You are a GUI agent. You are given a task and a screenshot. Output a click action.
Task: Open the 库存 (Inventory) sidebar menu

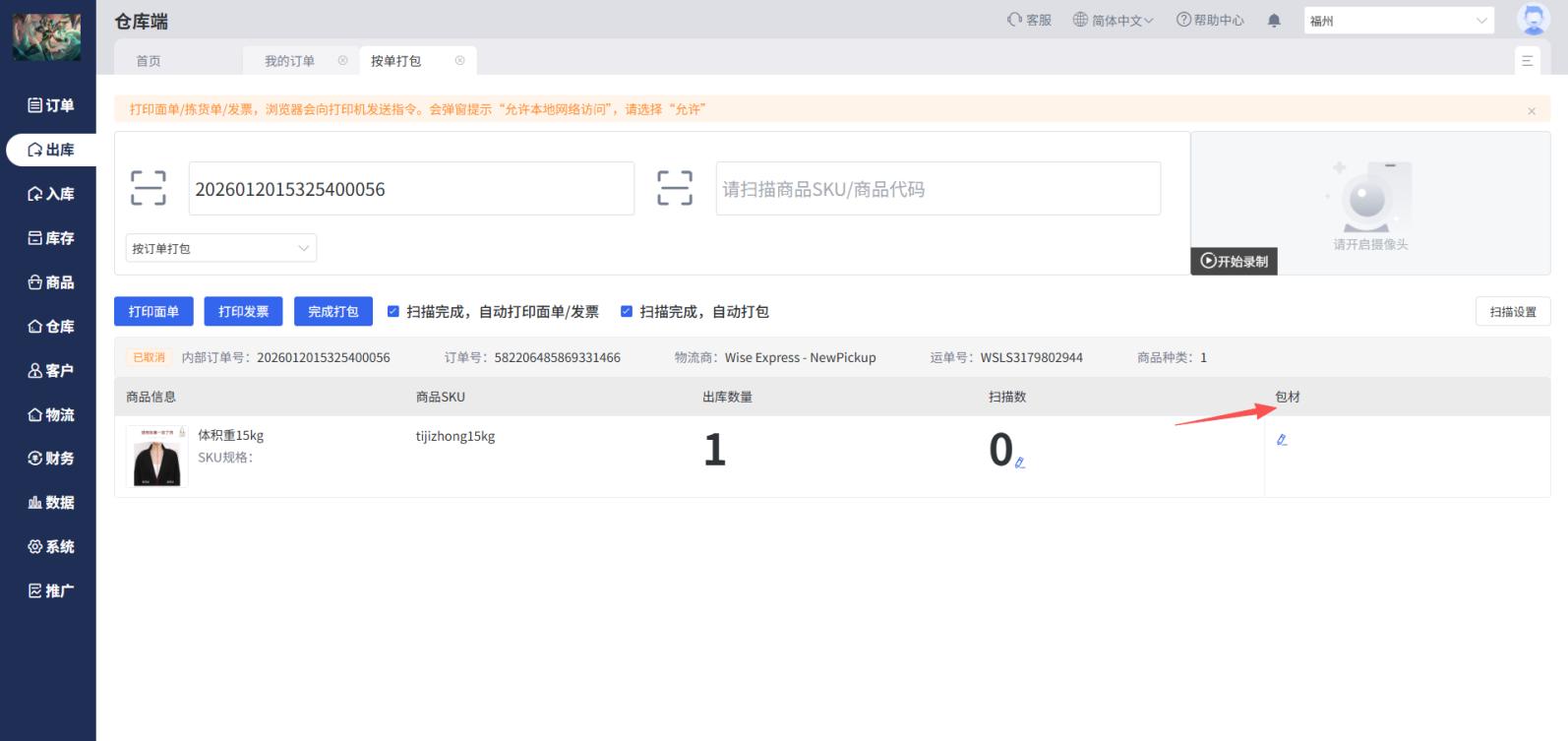(x=51, y=238)
